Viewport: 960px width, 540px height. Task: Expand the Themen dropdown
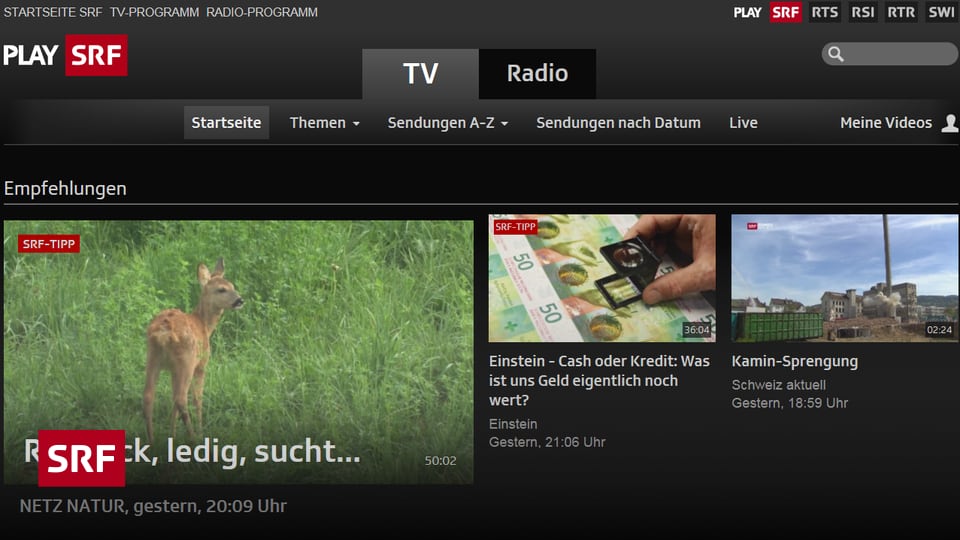[x=324, y=123]
